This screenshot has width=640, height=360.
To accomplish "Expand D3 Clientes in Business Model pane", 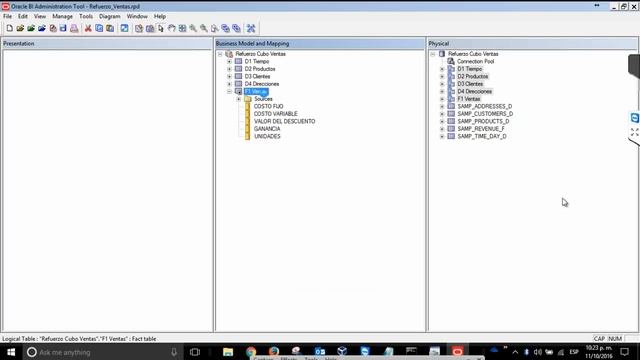I will coord(229,76).
